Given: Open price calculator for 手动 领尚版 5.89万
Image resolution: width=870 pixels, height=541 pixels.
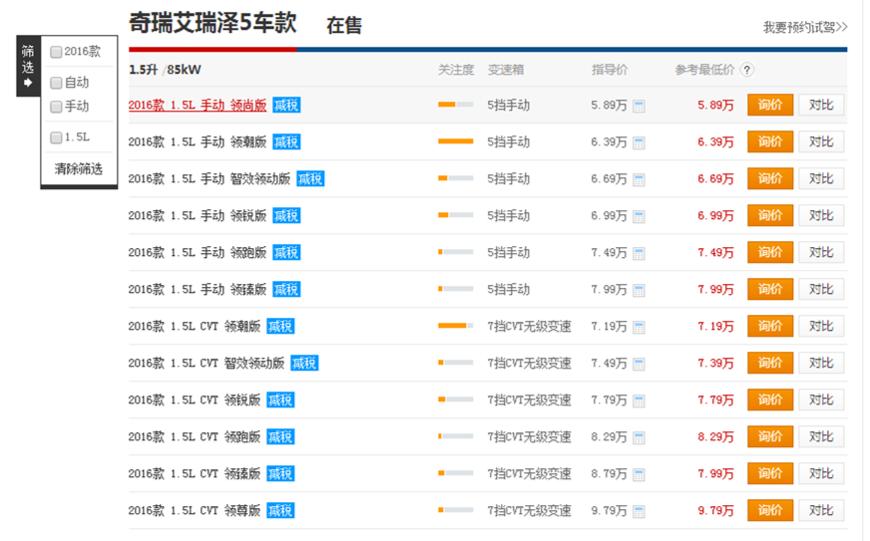Looking at the screenshot, I should point(639,106).
